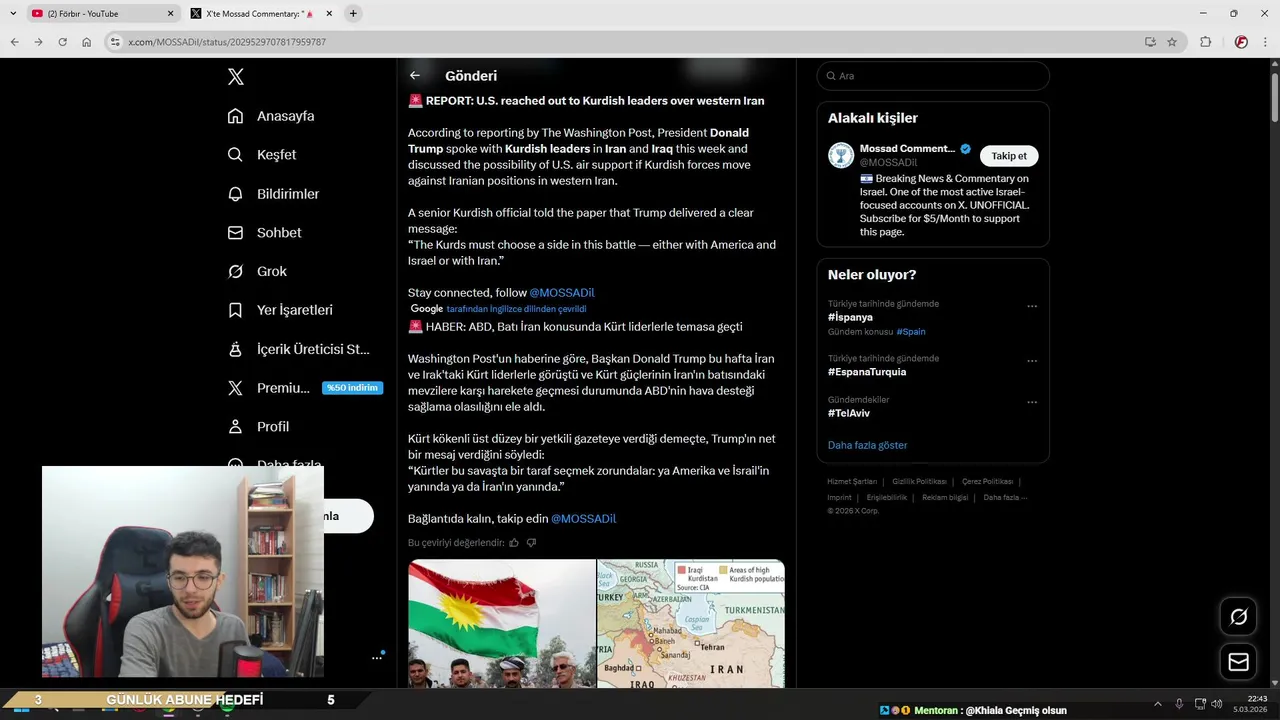Open more options for #TelAviv trend
This screenshot has height=720, width=1280.
tap(1032, 403)
